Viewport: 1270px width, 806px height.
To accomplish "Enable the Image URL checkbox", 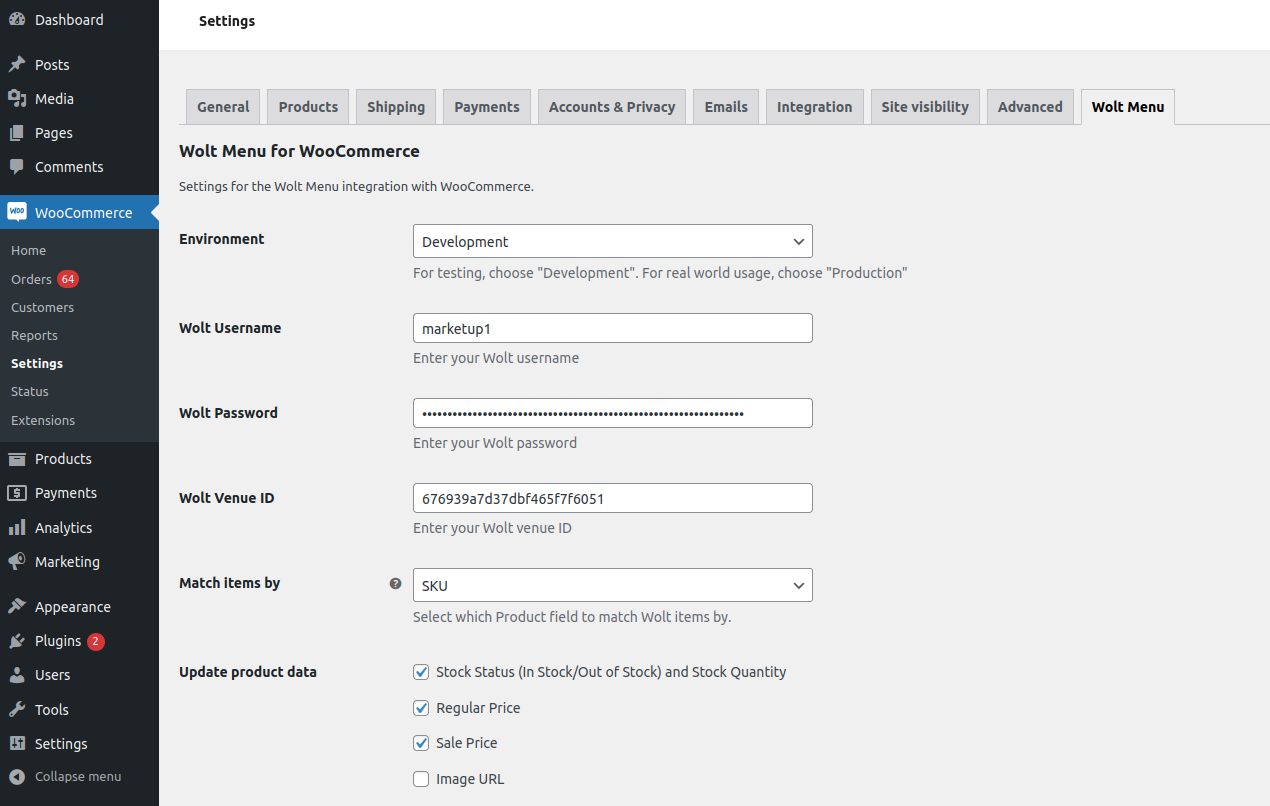I will [x=421, y=779].
